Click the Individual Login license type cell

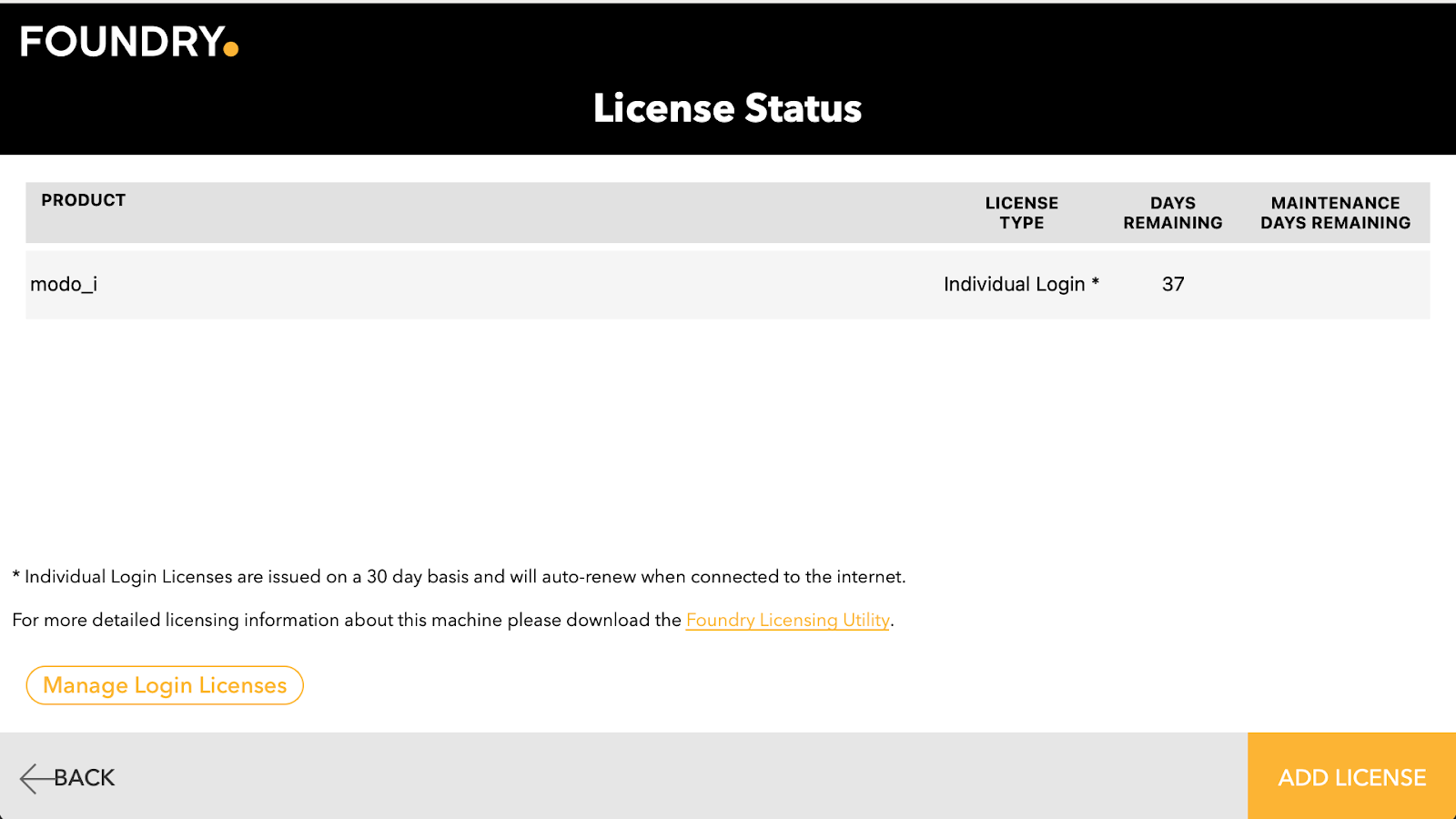pos(1014,285)
